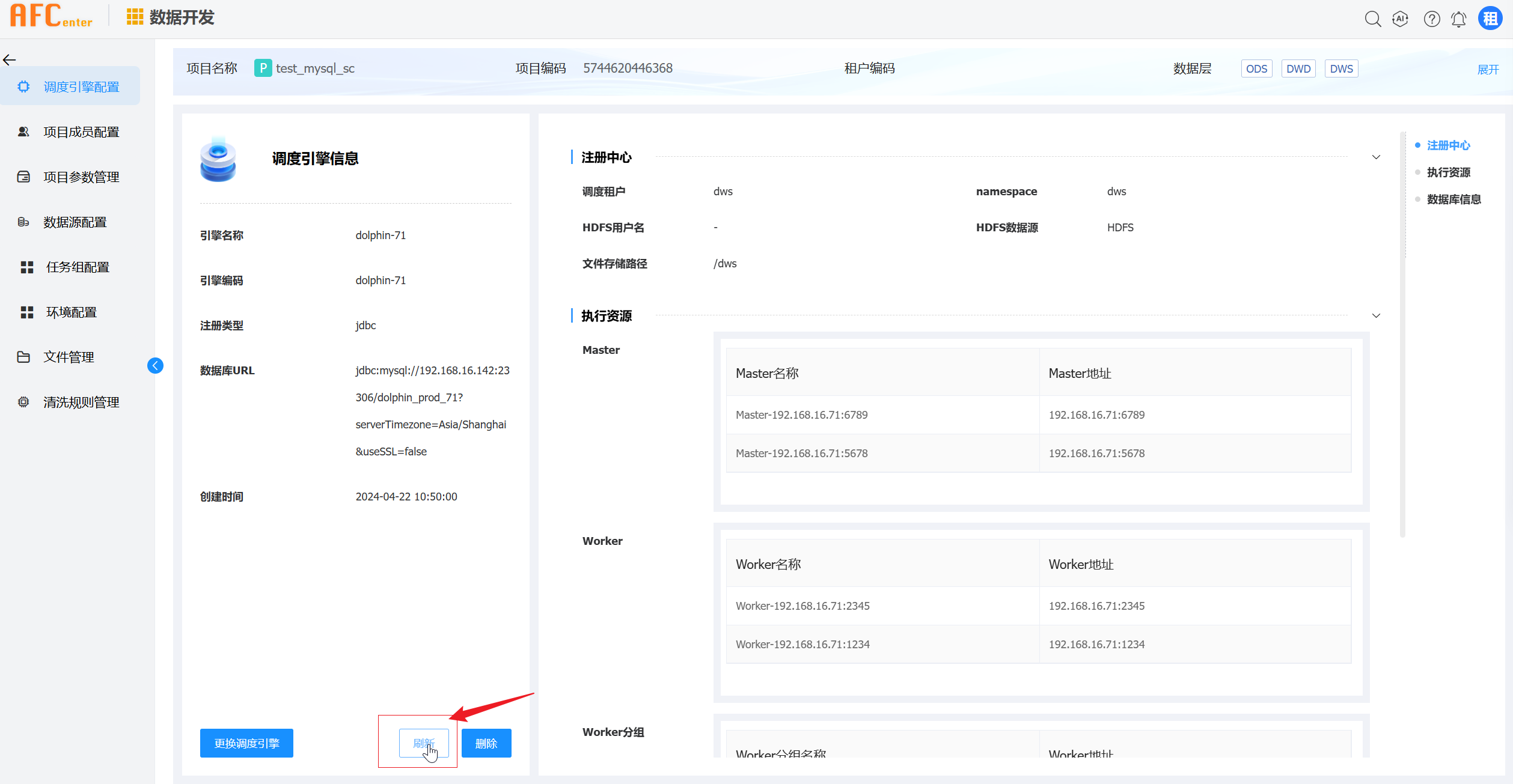Click the 更换调度引擎 button

pyautogui.click(x=246, y=743)
